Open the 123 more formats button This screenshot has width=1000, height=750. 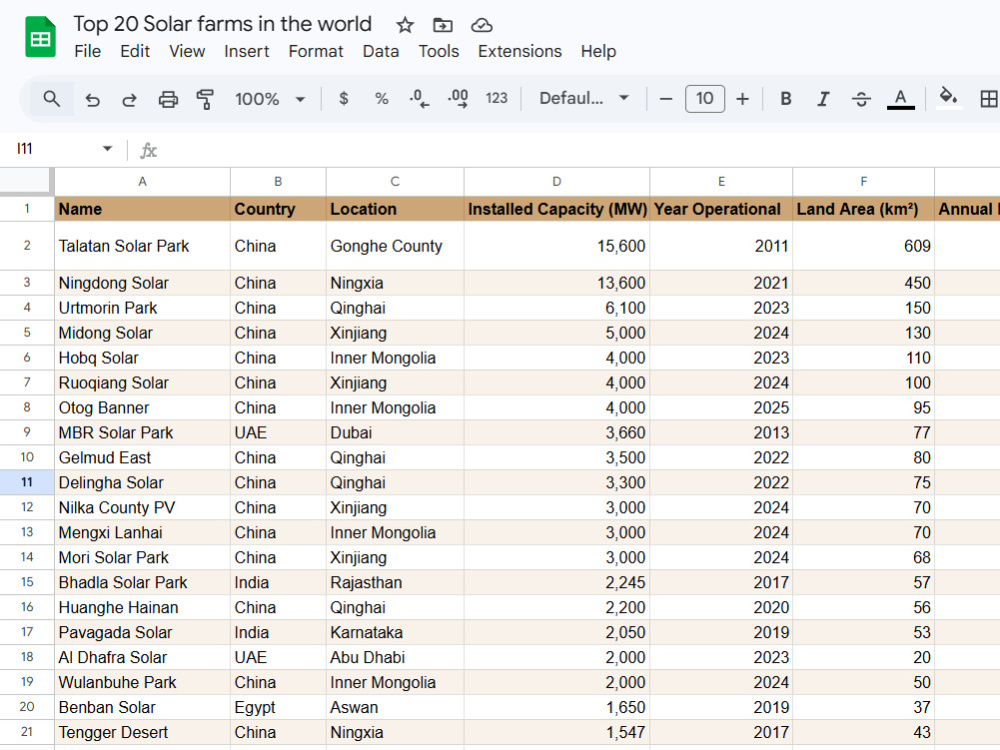click(x=496, y=98)
